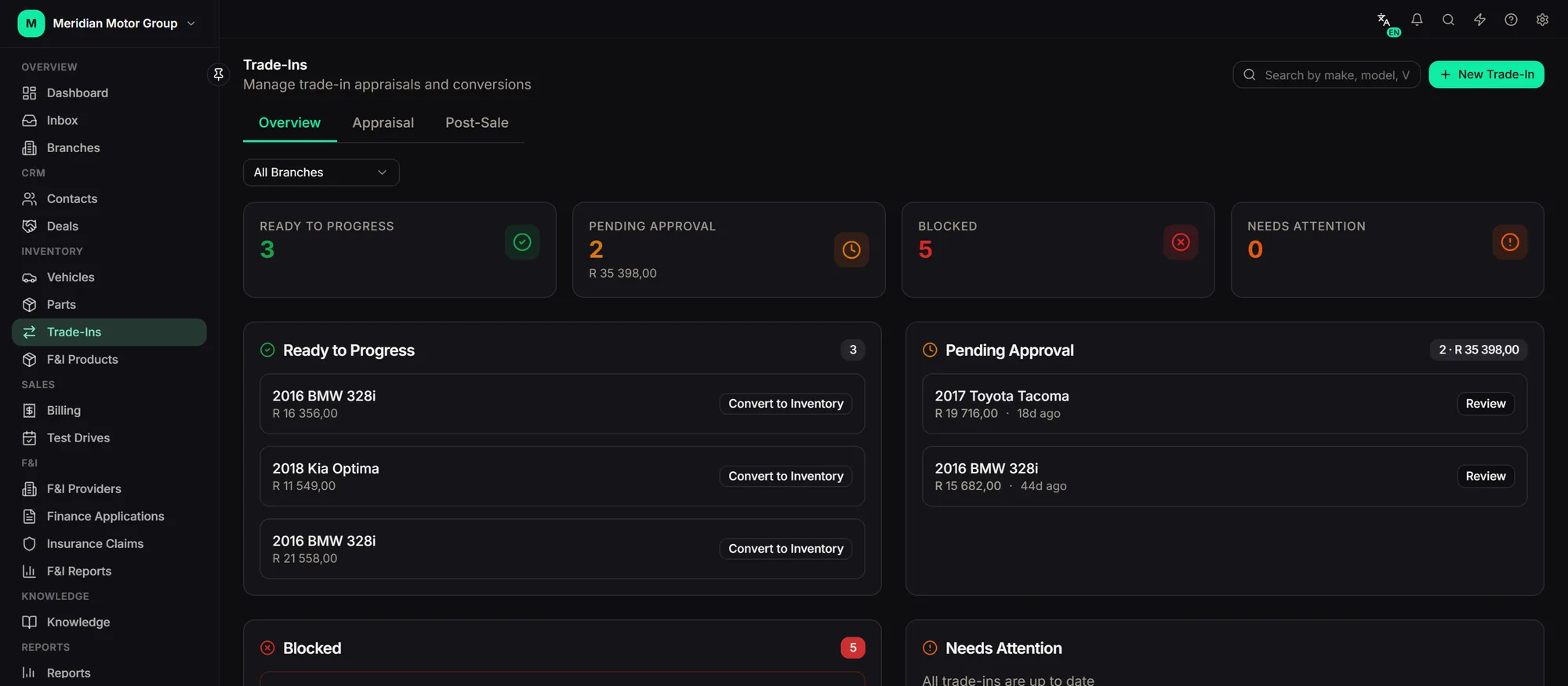
Task: Open the All Branches dropdown
Action: (321, 172)
